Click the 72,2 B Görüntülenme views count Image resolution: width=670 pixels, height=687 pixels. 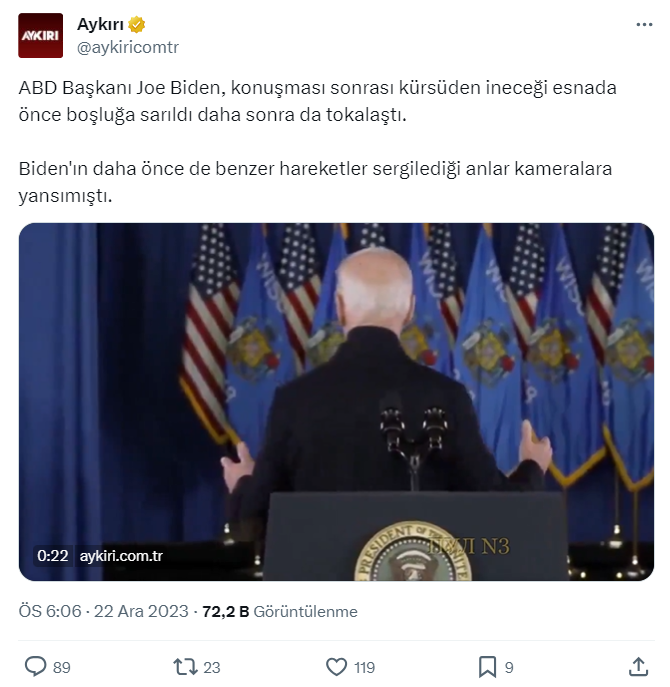click(x=280, y=611)
